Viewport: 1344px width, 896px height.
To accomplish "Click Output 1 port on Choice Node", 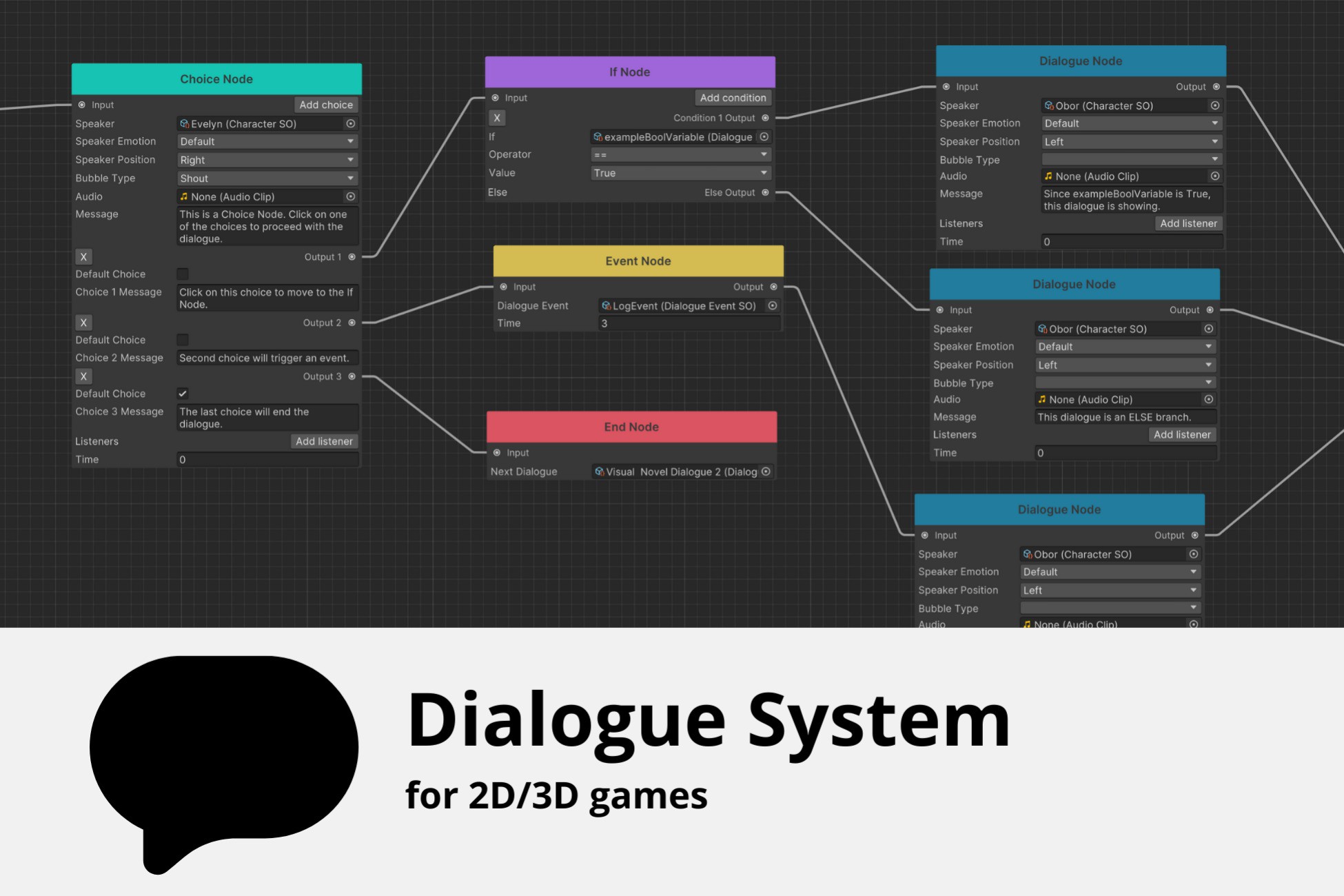I will pyautogui.click(x=352, y=256).
